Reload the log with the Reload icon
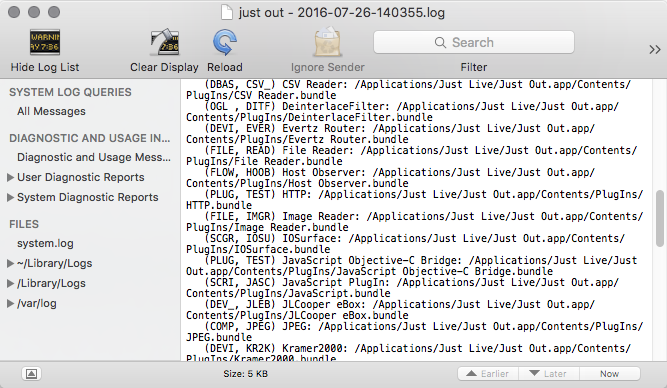 click(x=225, y=42)
